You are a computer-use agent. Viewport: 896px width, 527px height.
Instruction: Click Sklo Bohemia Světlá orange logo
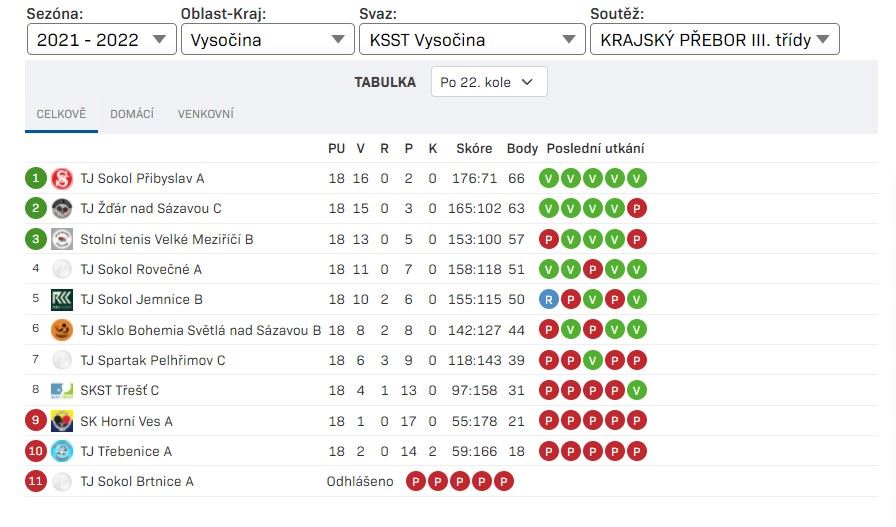(x=62, y=330)
